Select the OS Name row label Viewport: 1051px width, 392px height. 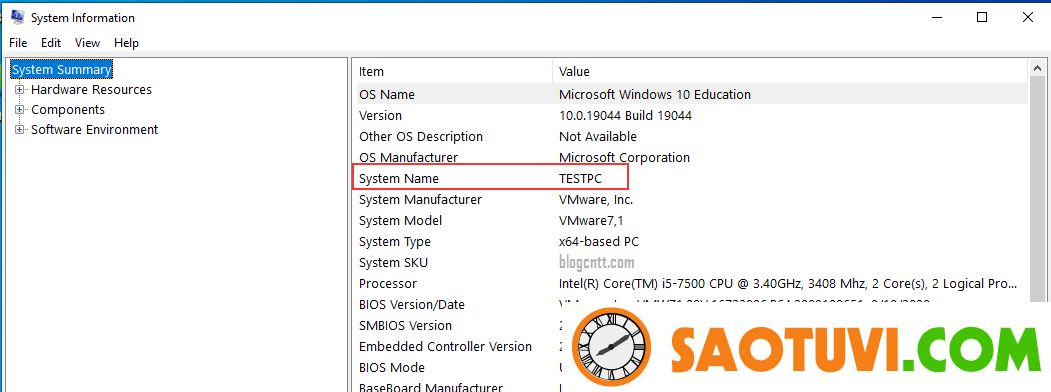[x=387, y=94]
